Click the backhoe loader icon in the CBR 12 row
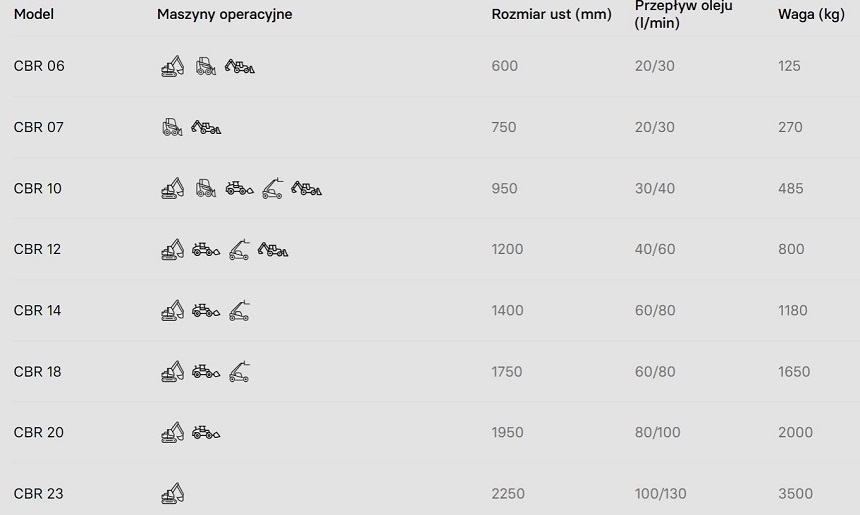Viewport: 860px width, 515px height. tap(272, 249)
